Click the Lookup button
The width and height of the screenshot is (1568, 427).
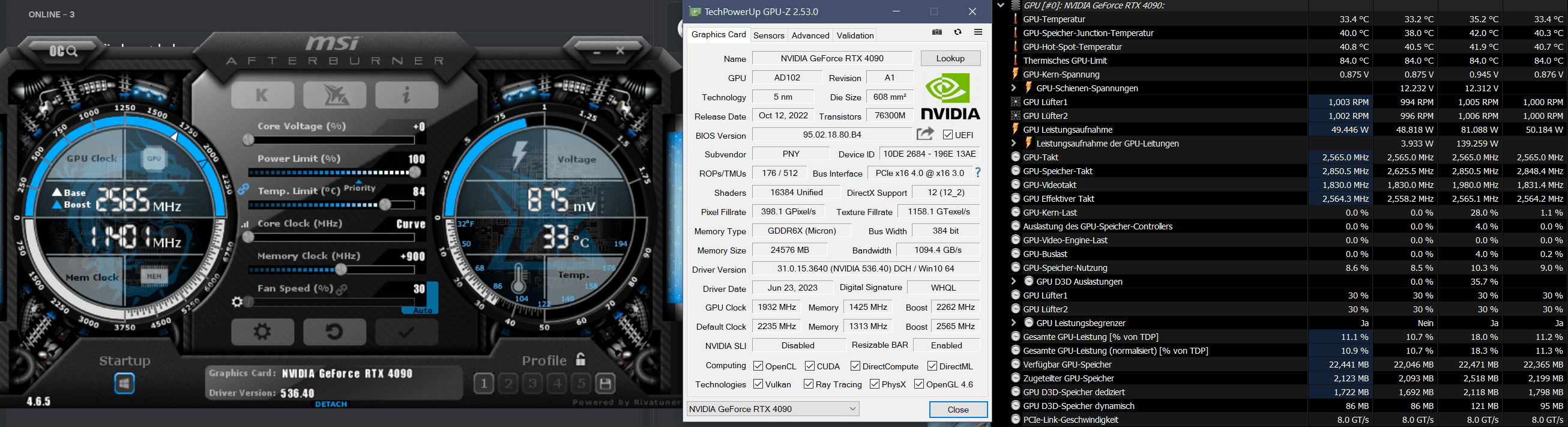click(950, 58)
